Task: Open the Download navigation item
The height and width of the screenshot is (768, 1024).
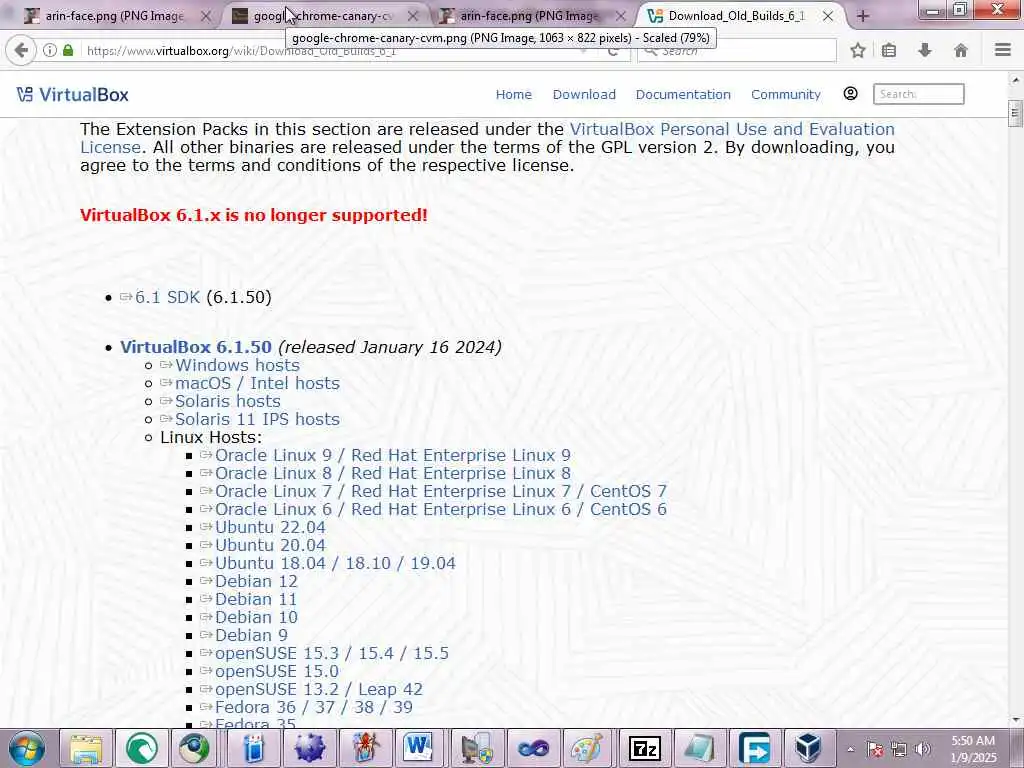Action: 584,94
